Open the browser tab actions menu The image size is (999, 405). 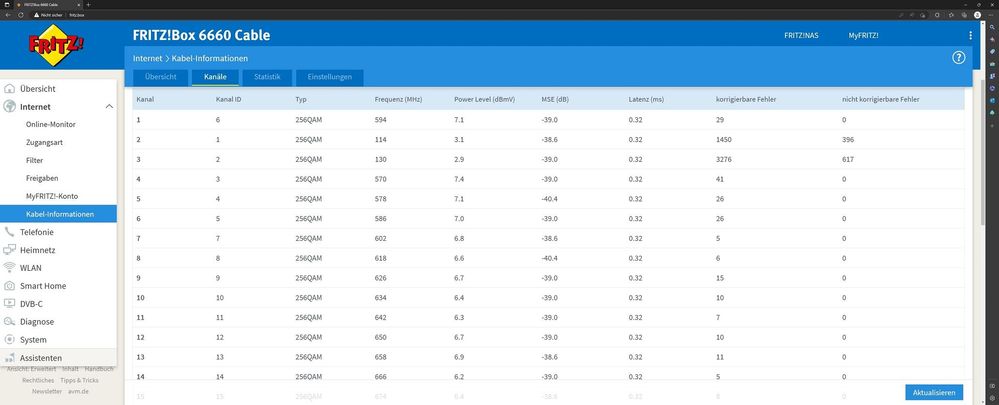pos(7,4)
